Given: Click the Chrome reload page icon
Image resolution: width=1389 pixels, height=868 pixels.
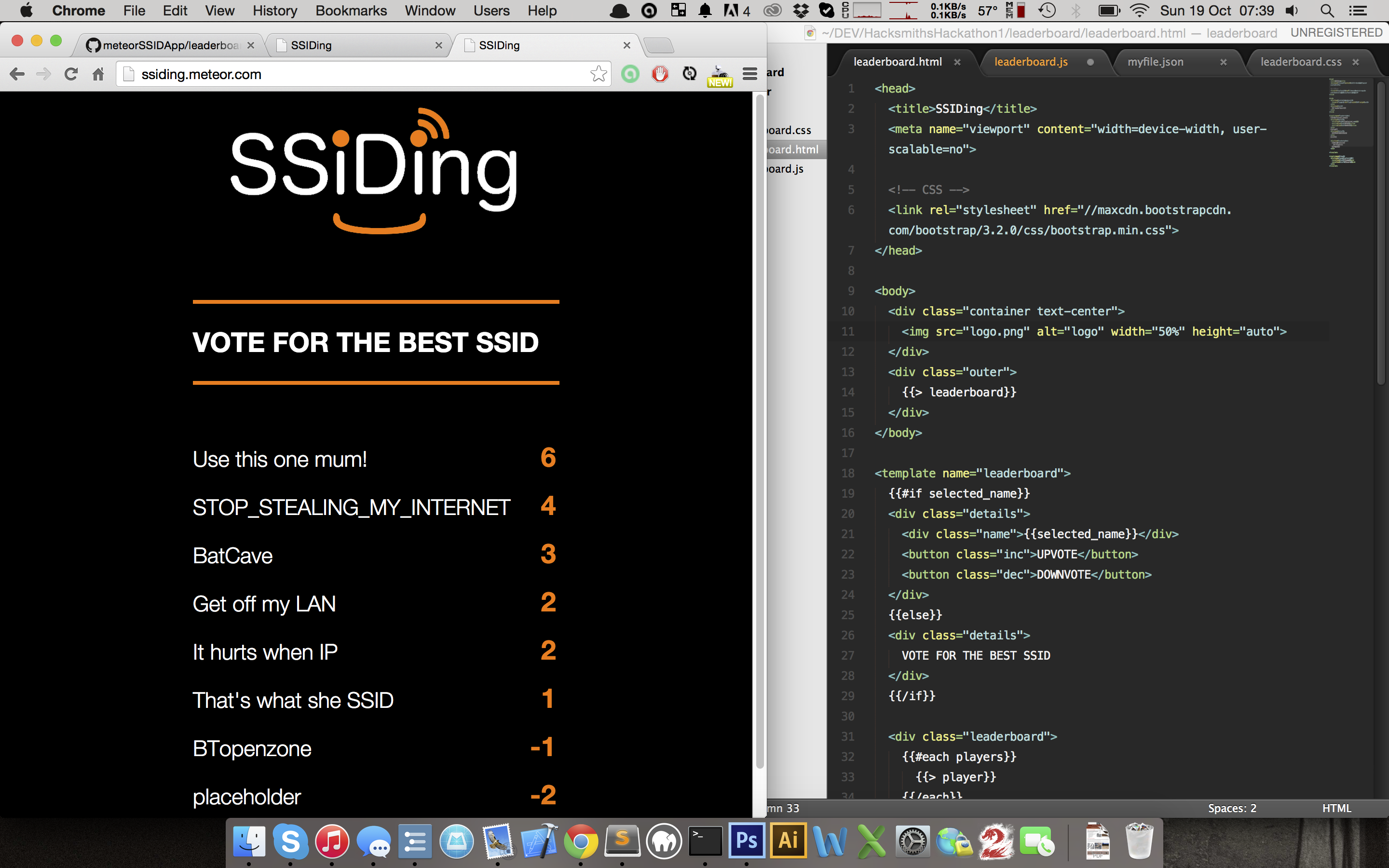Looking at the screenshot, I should (x=71, y=74).
